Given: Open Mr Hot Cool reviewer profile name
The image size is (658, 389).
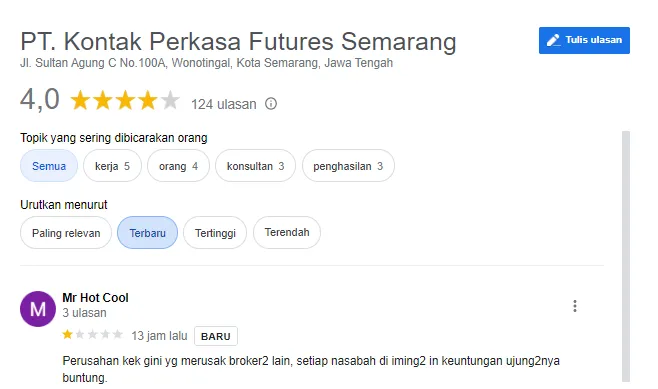Looking at the screenshot, I should pyautogui.click(x=95, y=298).
